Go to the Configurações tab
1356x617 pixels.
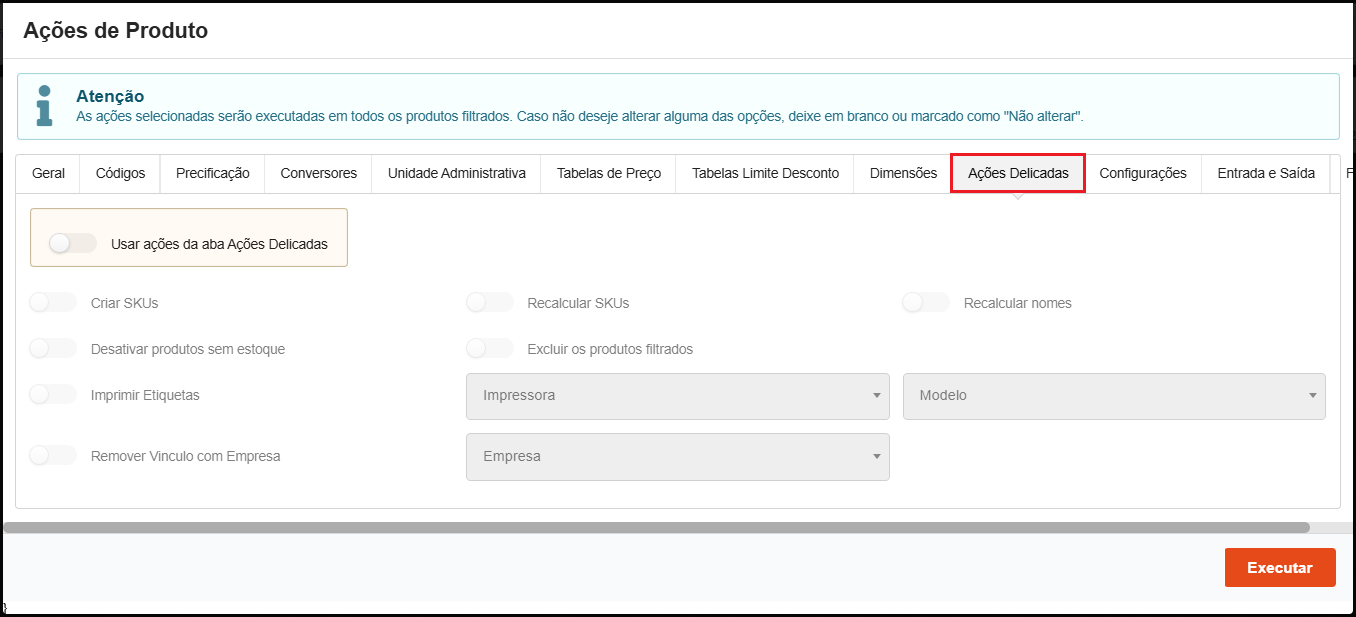[1142, 173]
